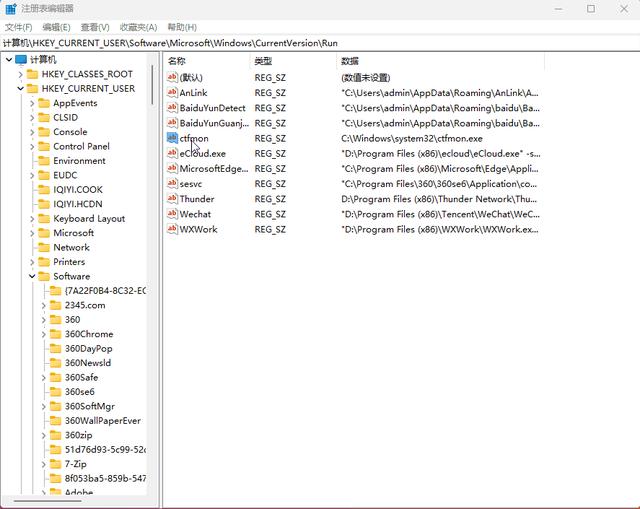The height and width of the screenshot is (509, 640).
Task: Select the Thunder value icon
Action: tap(172, 199)
